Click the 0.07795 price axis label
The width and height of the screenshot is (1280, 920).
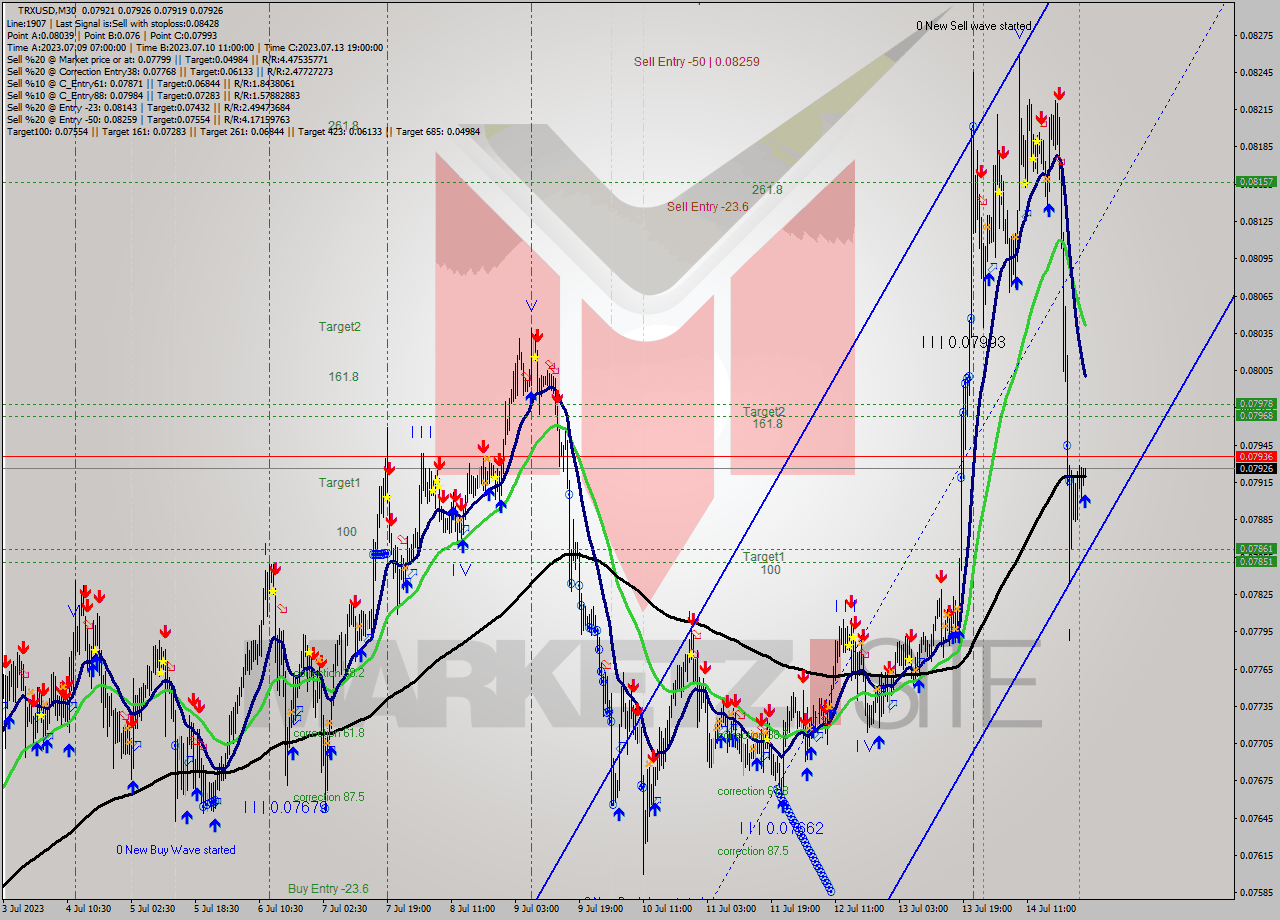pyautogui.click(x=1256, y=631)
